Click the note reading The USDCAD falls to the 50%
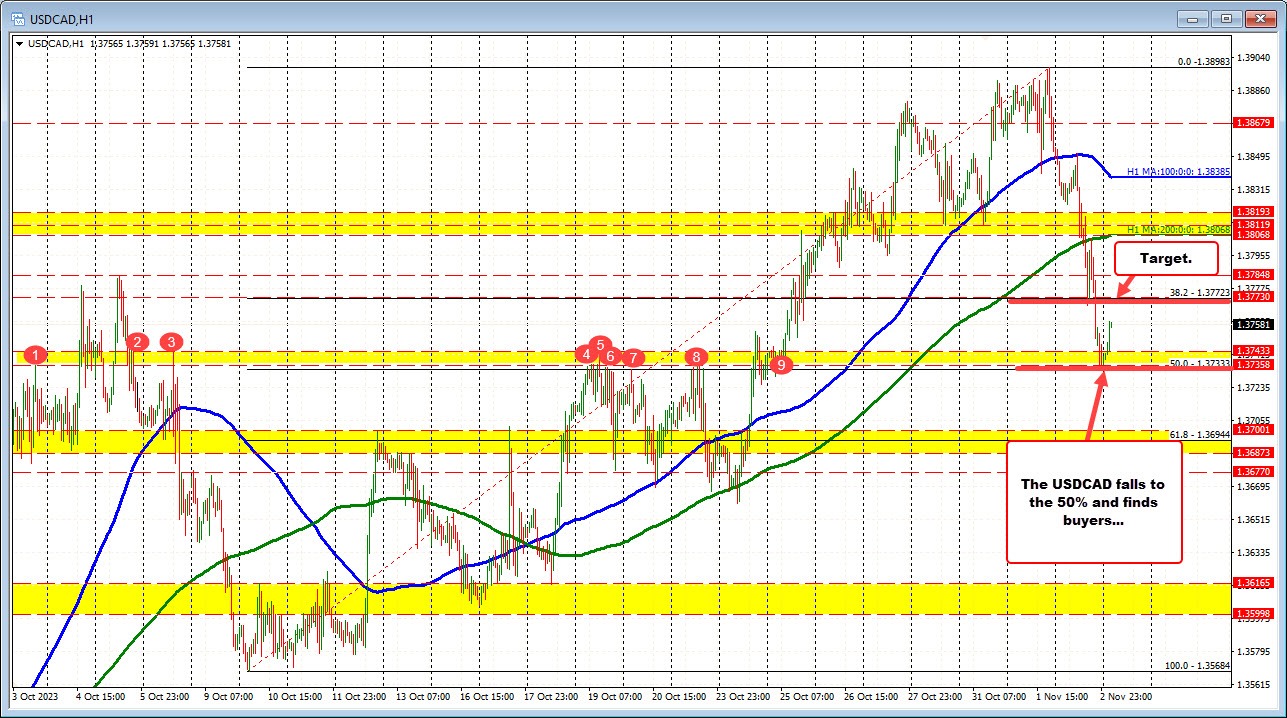1287x718 pixels. point(1094,503)
